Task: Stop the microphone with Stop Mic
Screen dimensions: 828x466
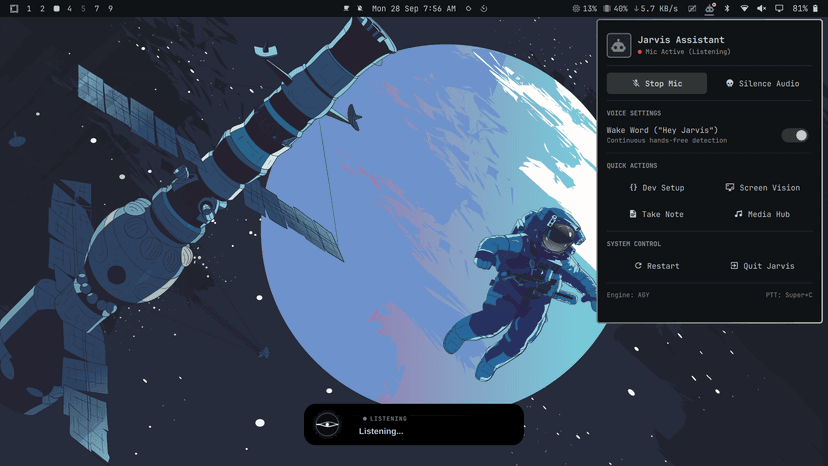Action: [656, 83]
